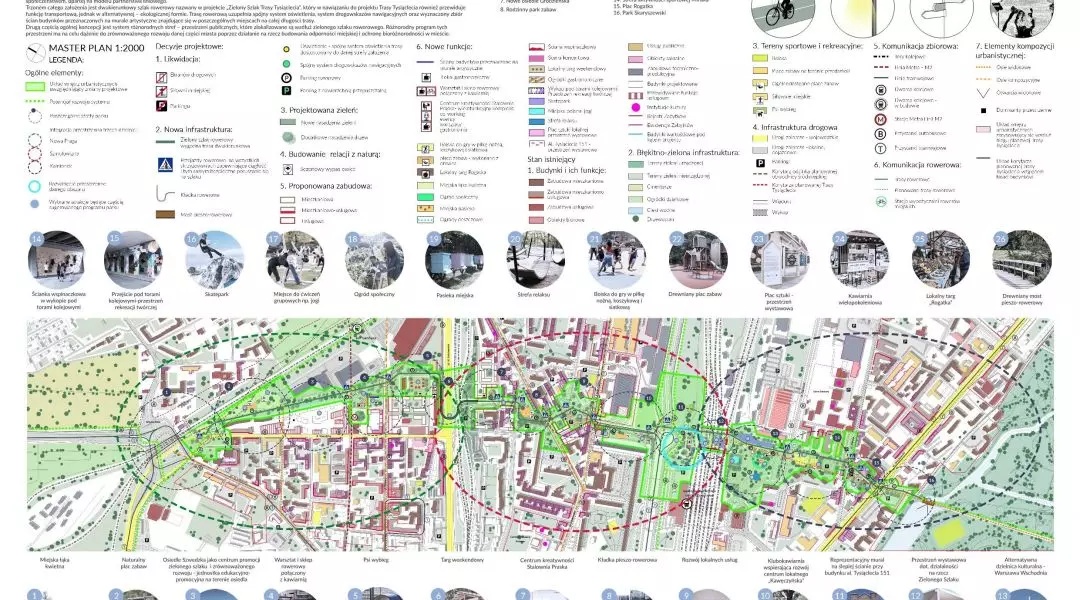
Task: Open the Ścianka wspinaczkowa climbing wall photo
Action: (x=56, y=260)
